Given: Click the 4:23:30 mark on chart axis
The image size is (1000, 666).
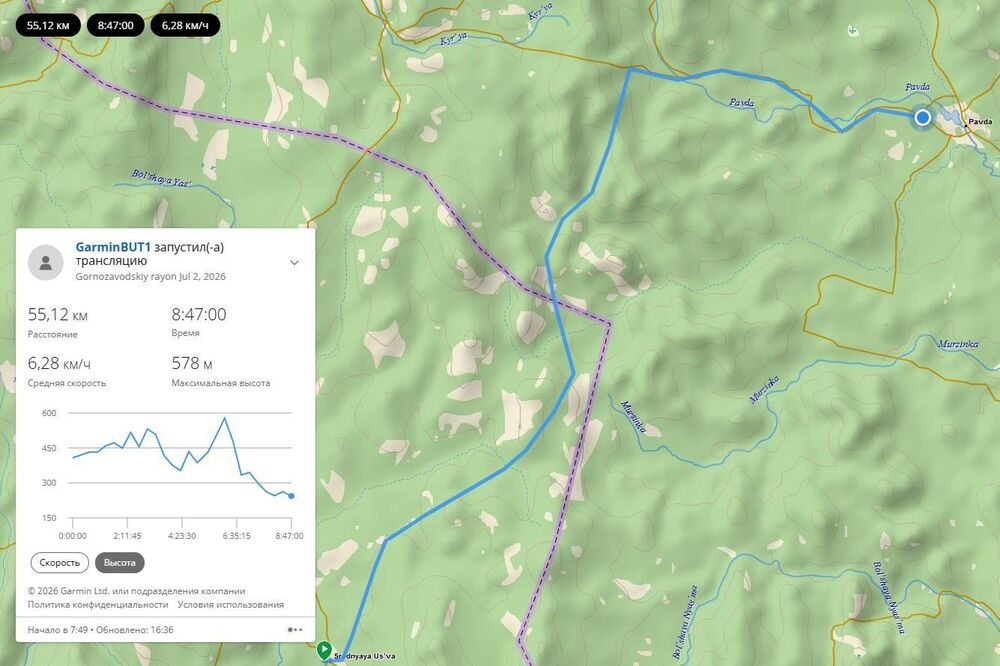Looking at the screenshot, I should [182, 536].
